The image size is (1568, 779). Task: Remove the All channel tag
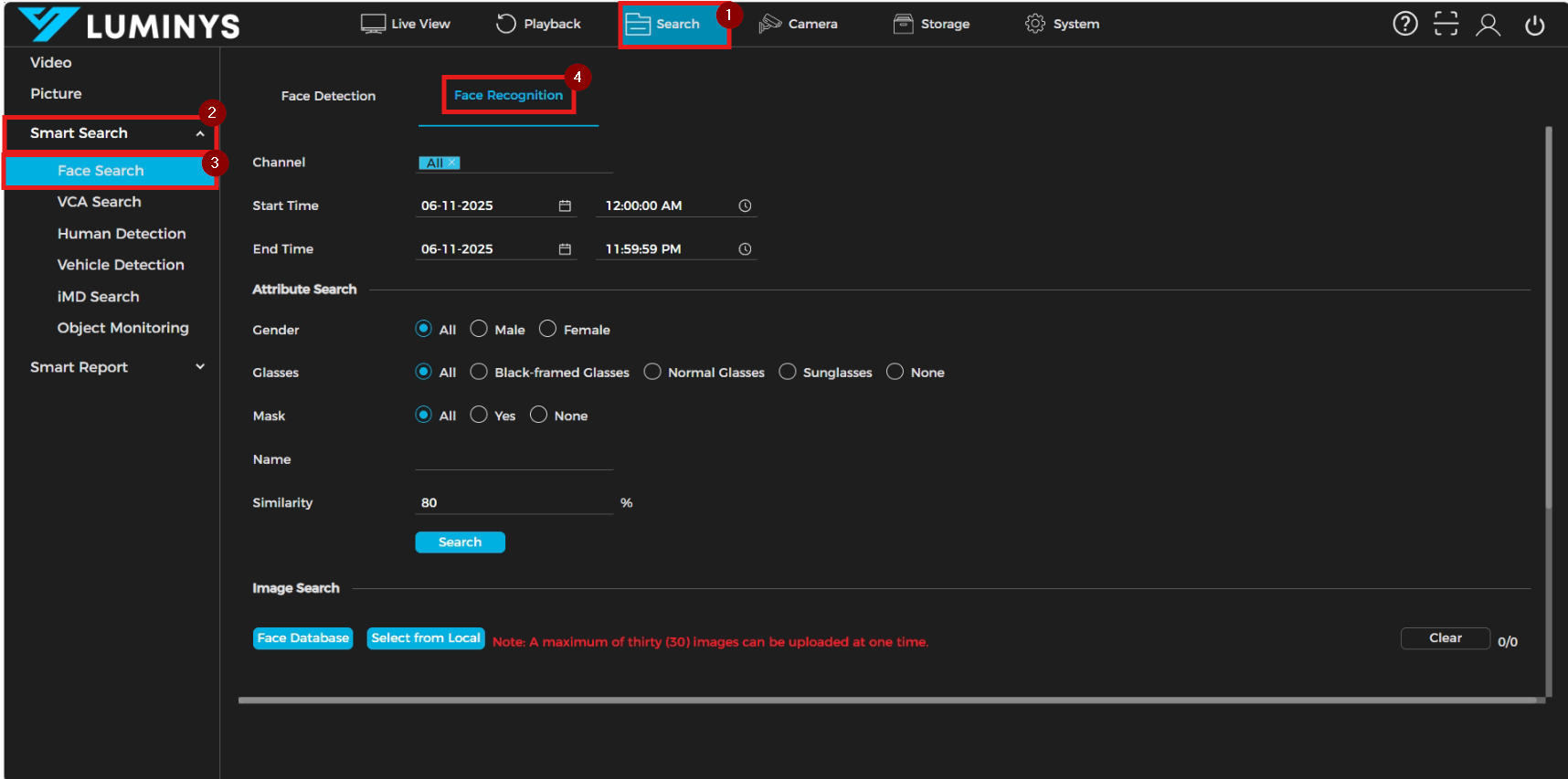click(451, 163)
